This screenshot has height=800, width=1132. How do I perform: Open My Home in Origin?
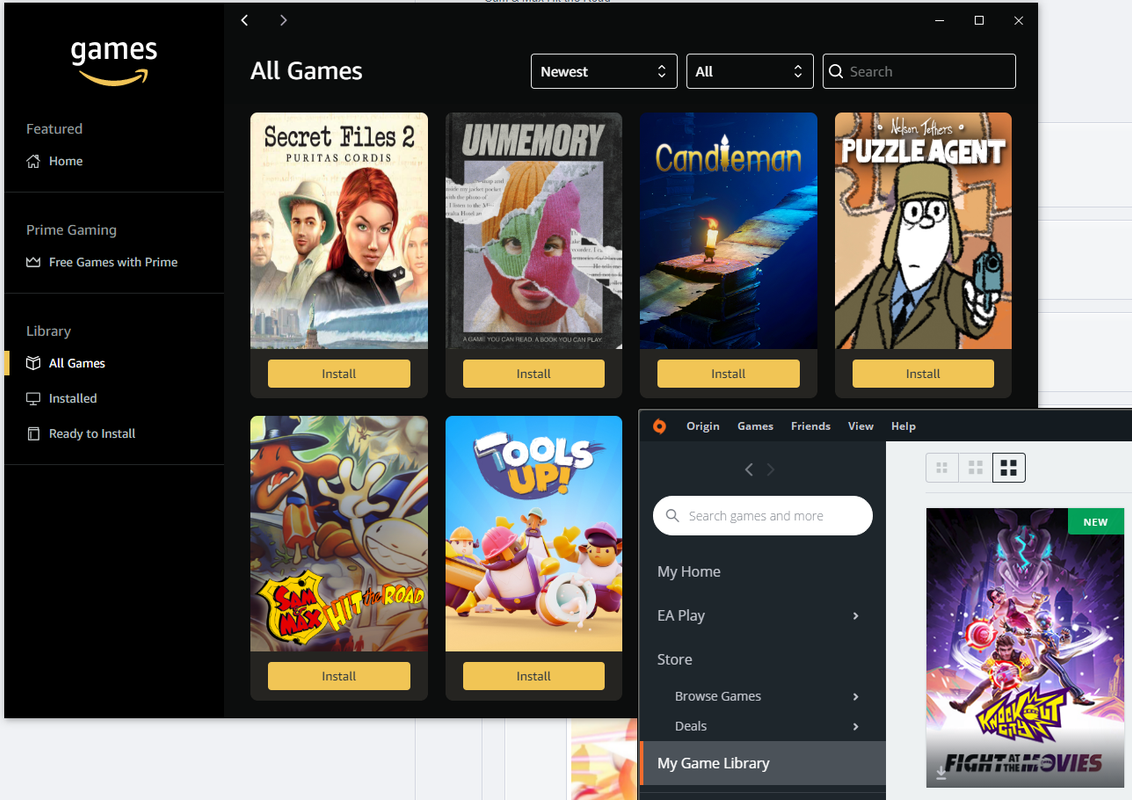click(689, 572)
